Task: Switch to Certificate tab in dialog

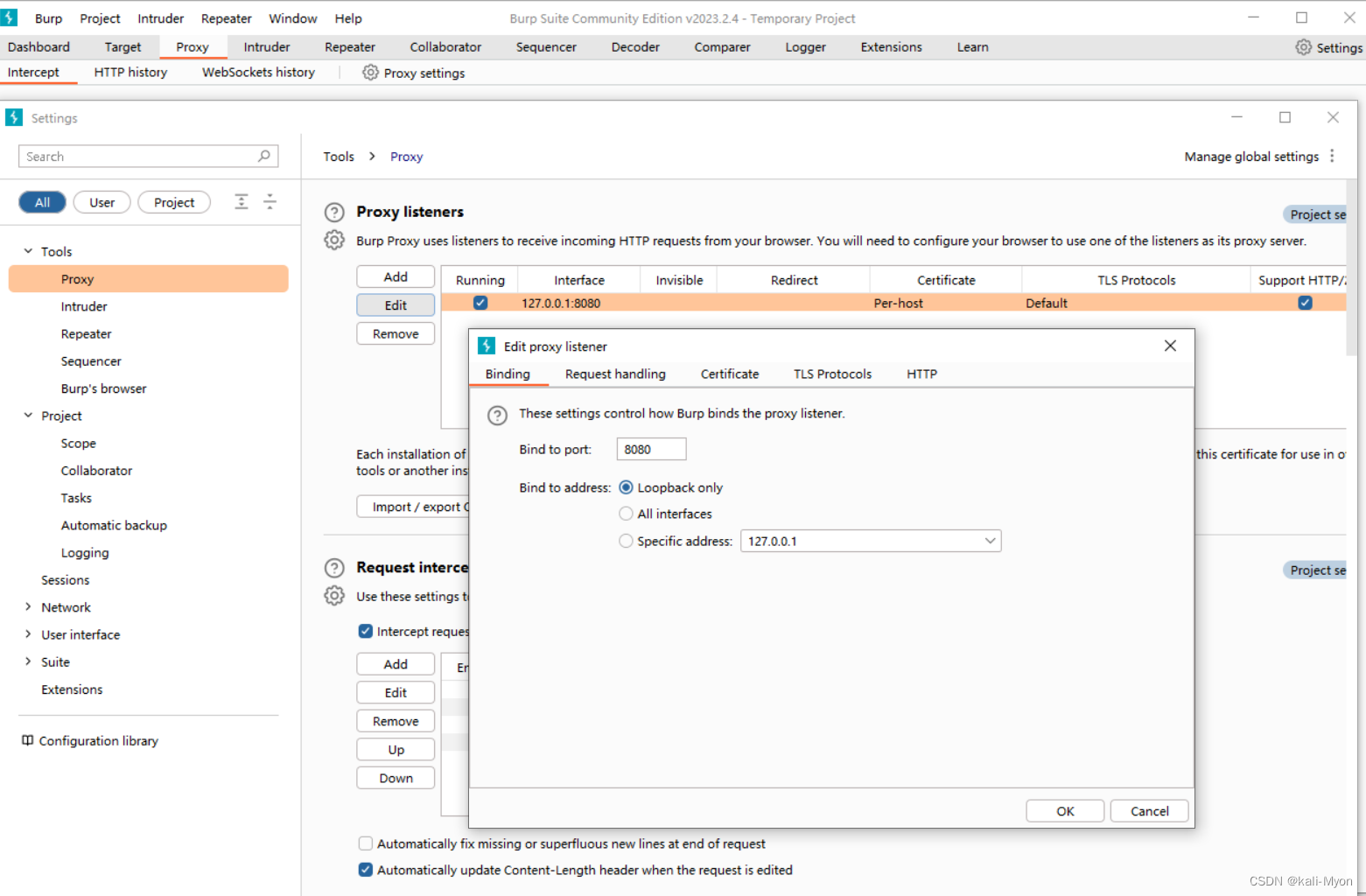Action: tap(730, 374)
